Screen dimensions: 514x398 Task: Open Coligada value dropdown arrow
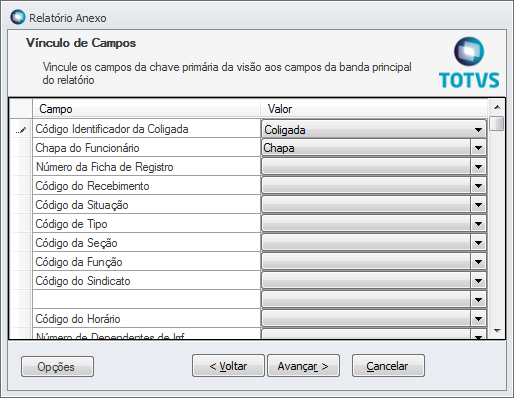[x=478, y=129]
